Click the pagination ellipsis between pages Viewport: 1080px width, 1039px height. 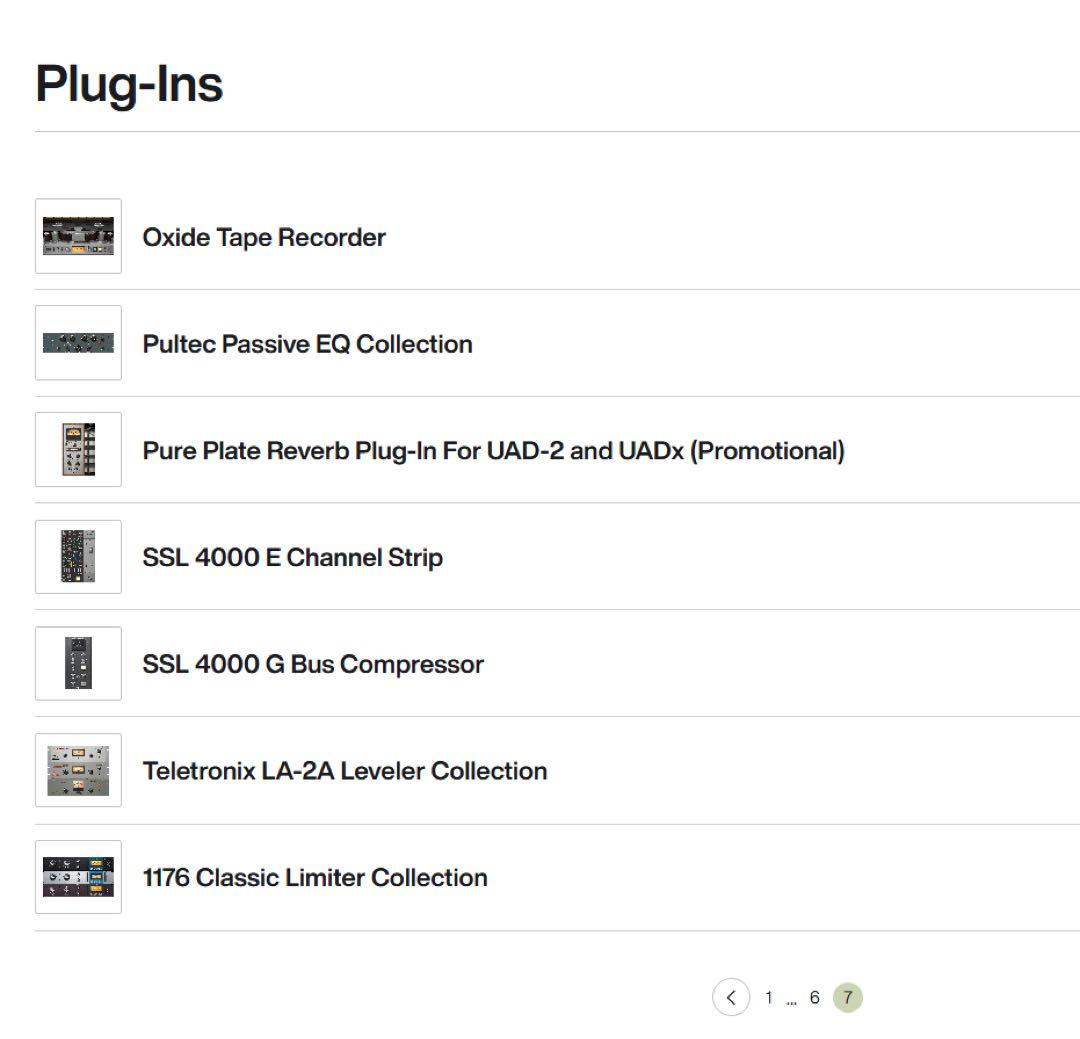click(791, 999)
